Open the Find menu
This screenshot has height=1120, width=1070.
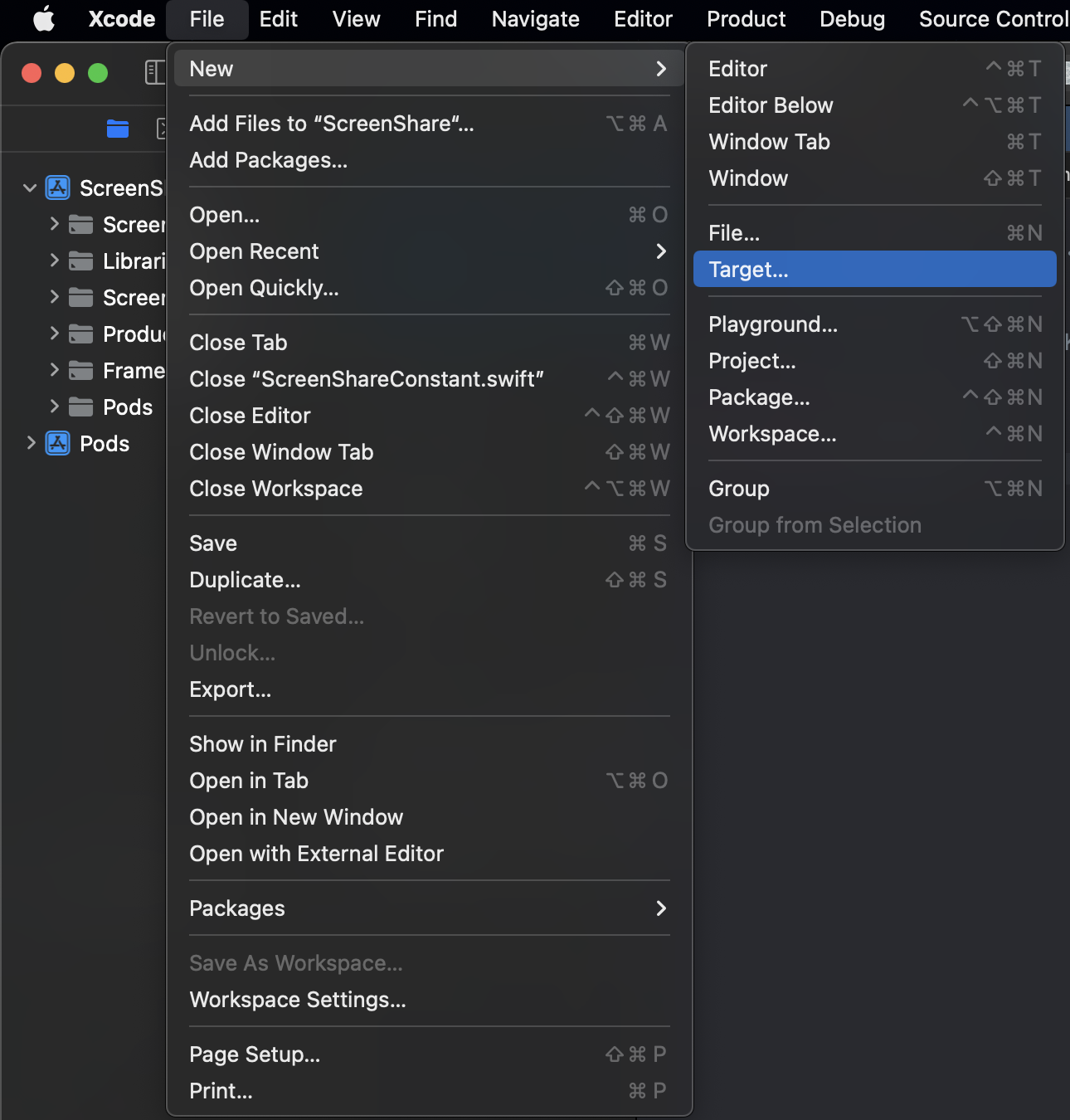coord(435,18)
